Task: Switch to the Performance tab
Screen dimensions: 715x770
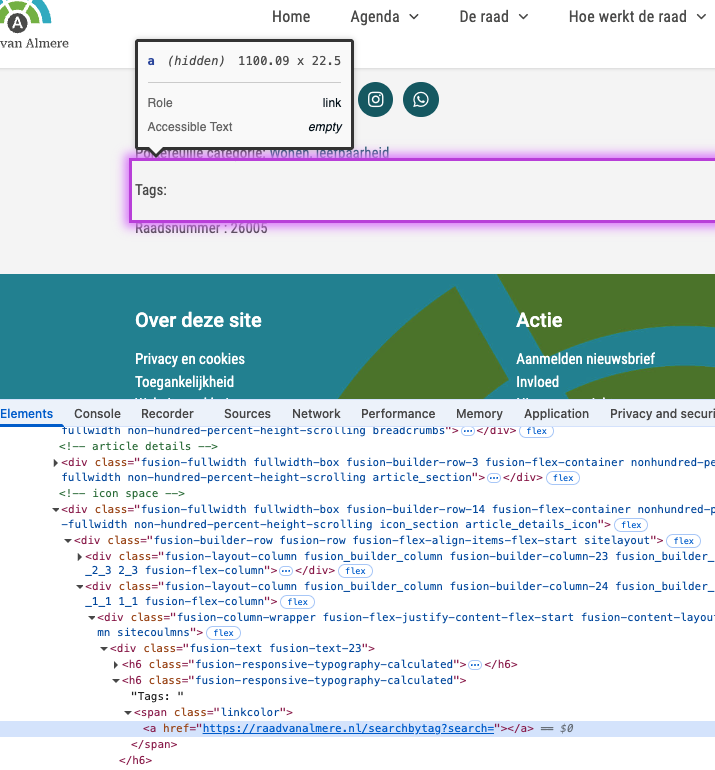Action: [x=398, y=414]
